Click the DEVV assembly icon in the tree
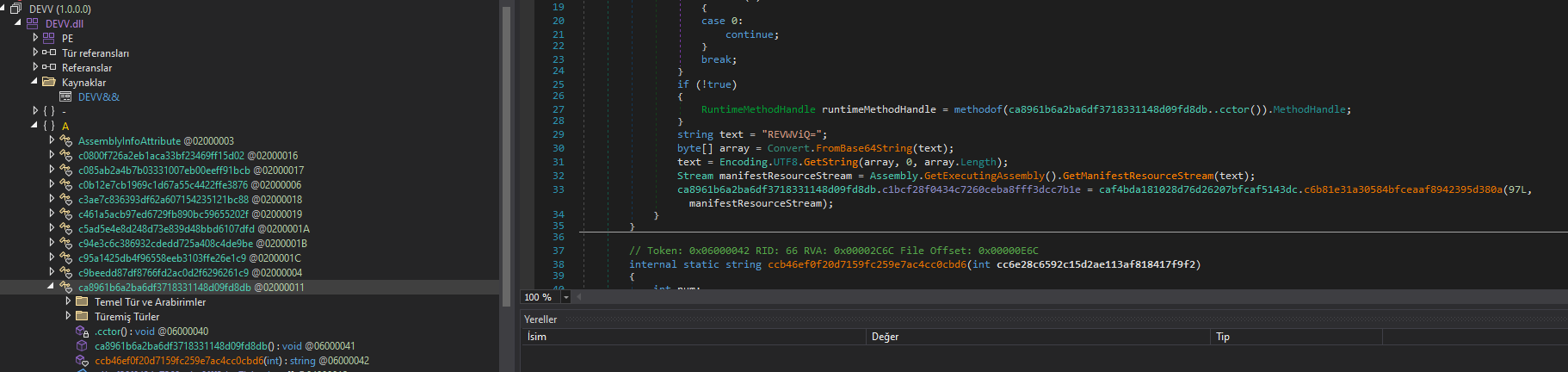 pyautogui.click(x=15, y=9)
